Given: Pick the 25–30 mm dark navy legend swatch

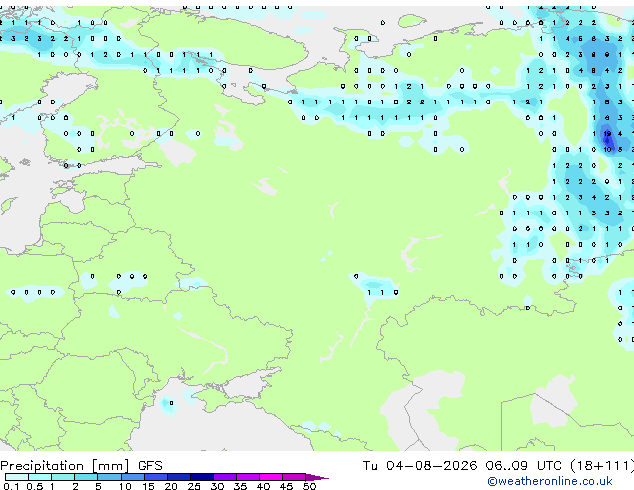Looking at the screenshot, I should click(x=202, y=477).
